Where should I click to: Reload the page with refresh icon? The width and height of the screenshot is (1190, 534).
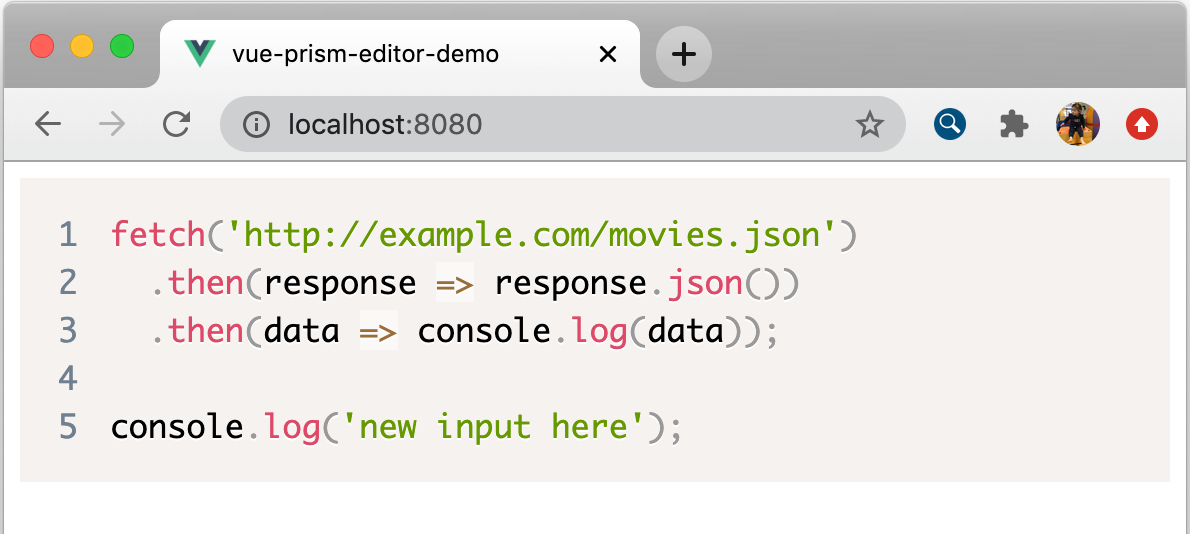177,124
